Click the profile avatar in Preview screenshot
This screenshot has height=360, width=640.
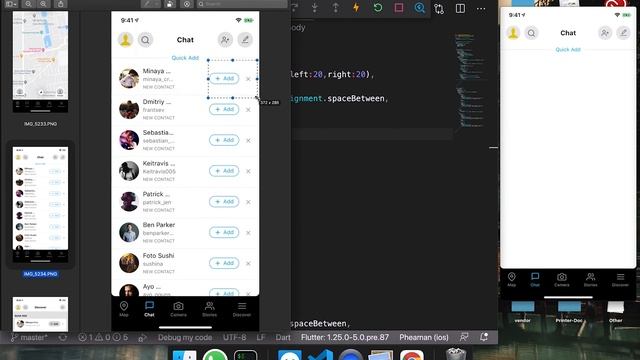(x=125, y=40)
